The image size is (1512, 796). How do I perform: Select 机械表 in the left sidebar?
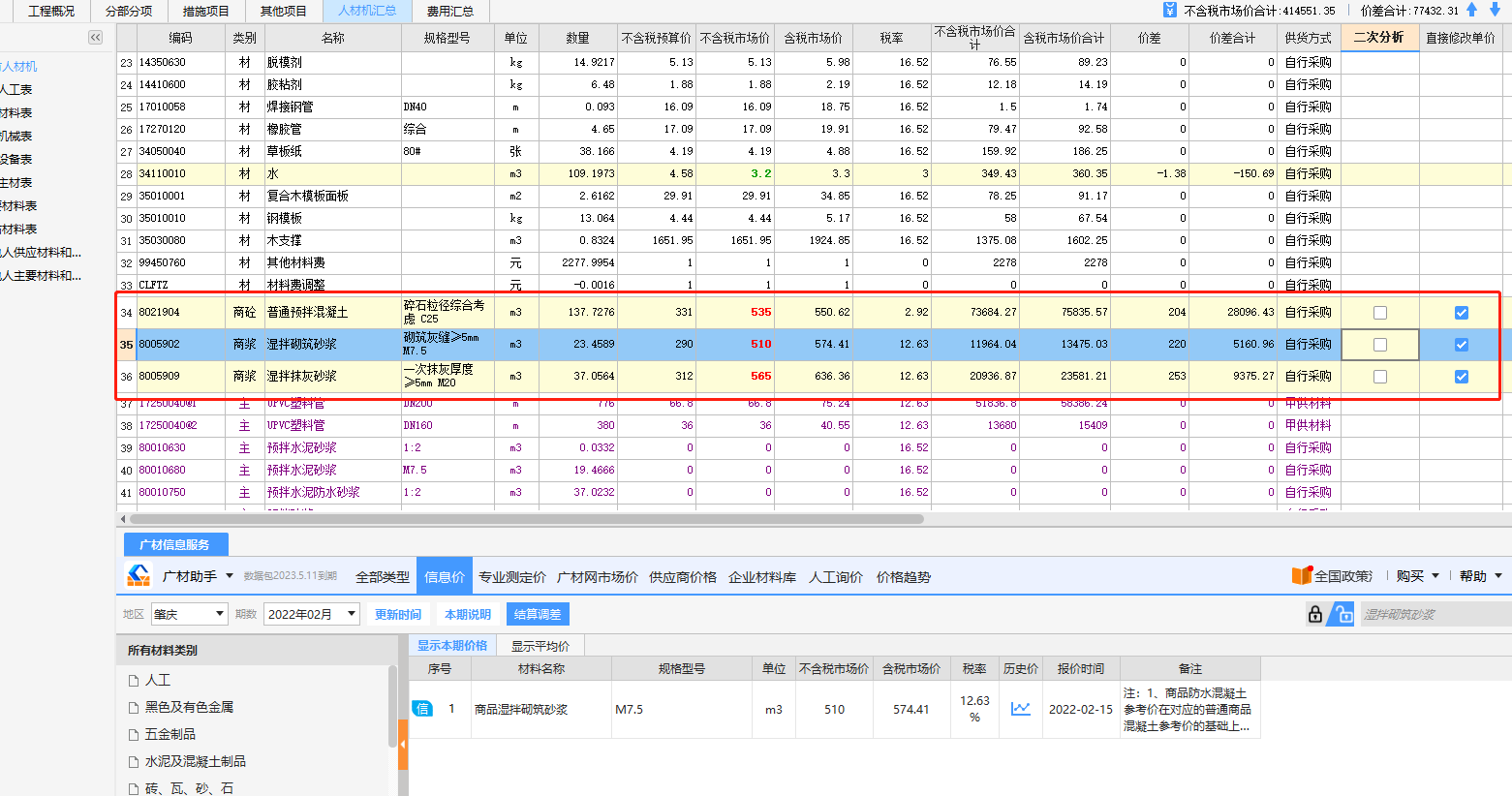point(16,136)
